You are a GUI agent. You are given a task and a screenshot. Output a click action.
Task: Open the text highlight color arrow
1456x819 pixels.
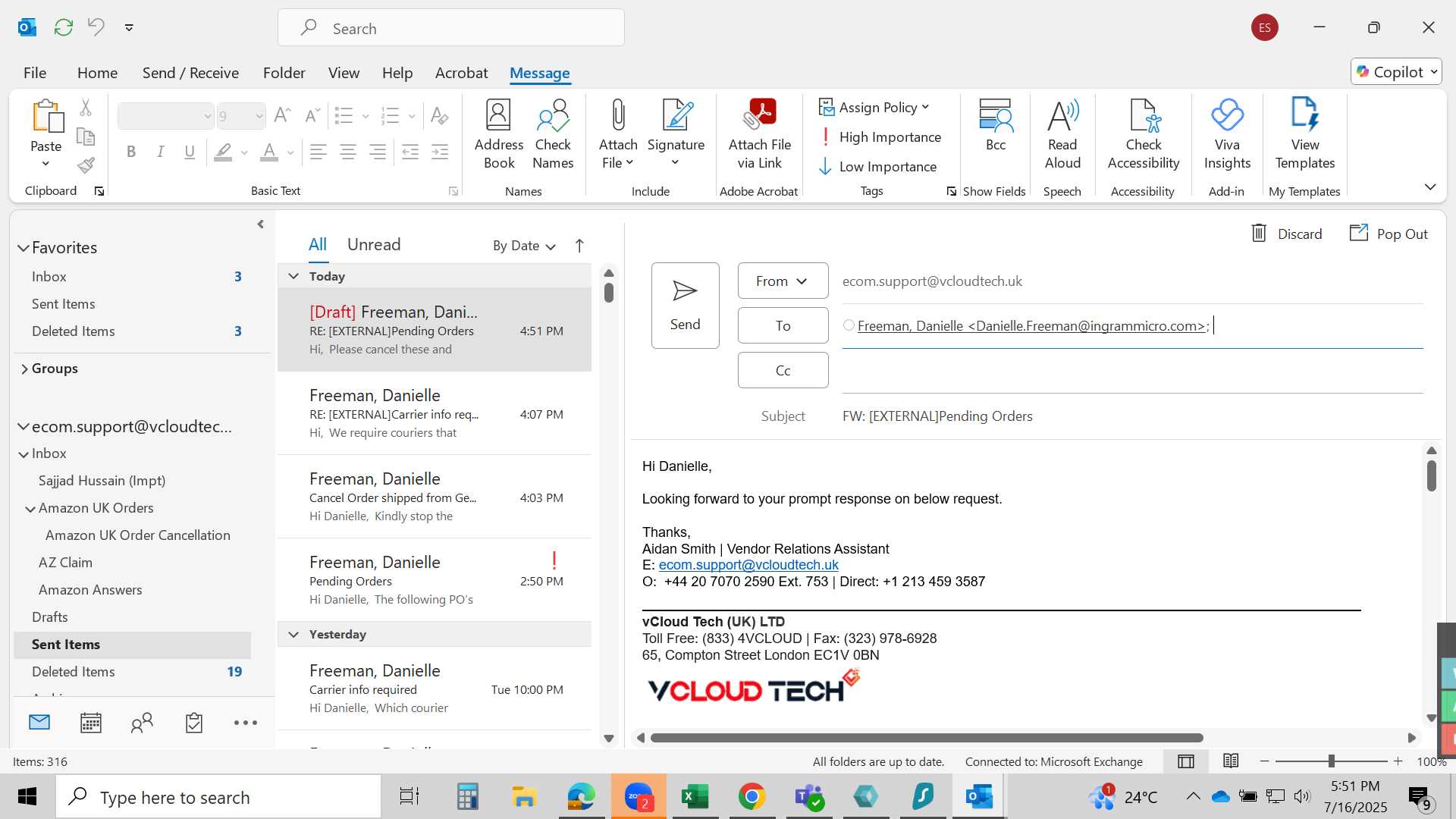pyautogui.click(x=244, y=152)
